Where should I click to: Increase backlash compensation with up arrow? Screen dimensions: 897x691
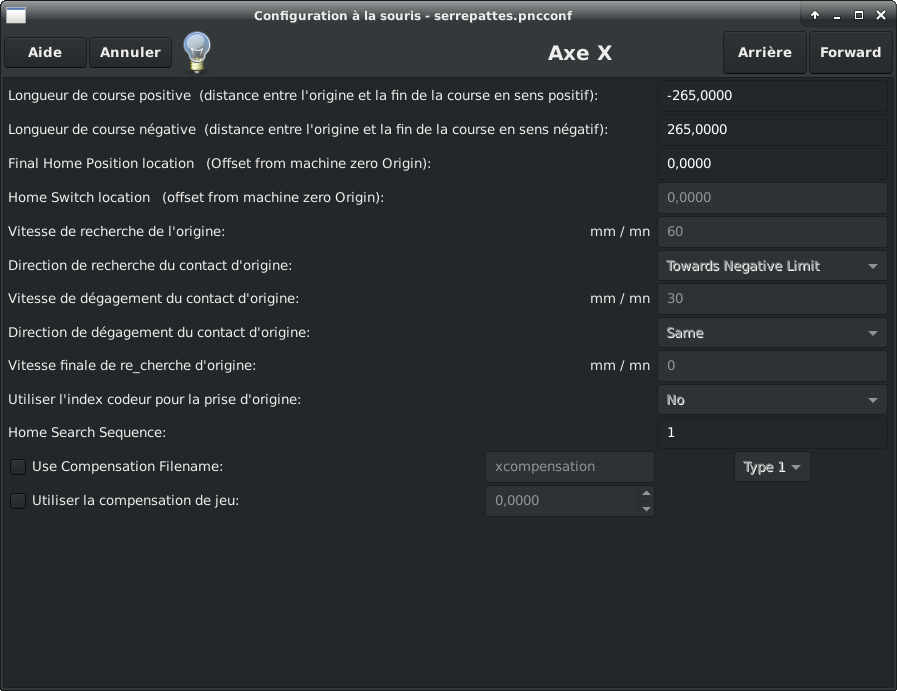pos(646,493)
